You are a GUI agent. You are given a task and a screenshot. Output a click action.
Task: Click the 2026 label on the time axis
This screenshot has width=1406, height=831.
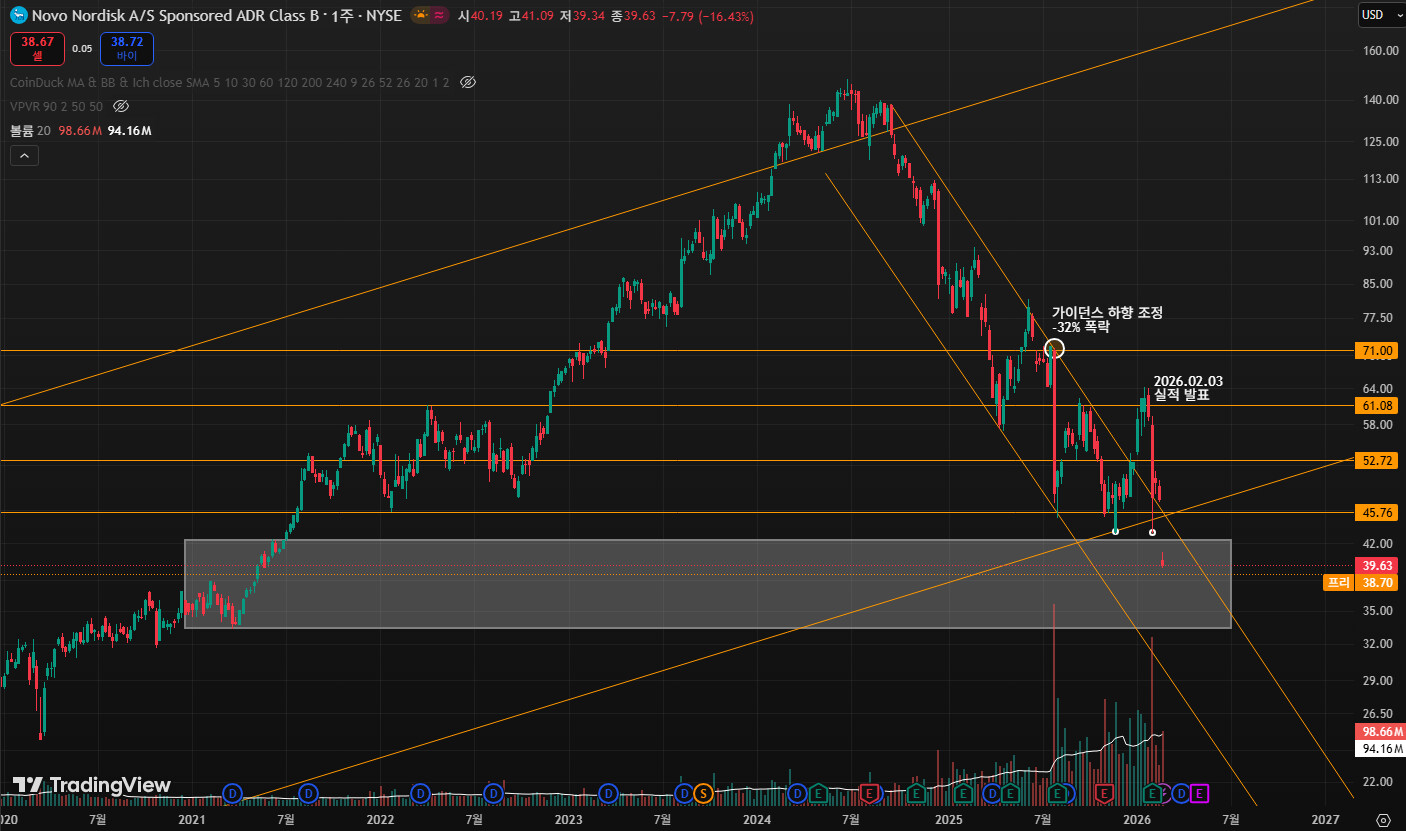(1135, 819)
